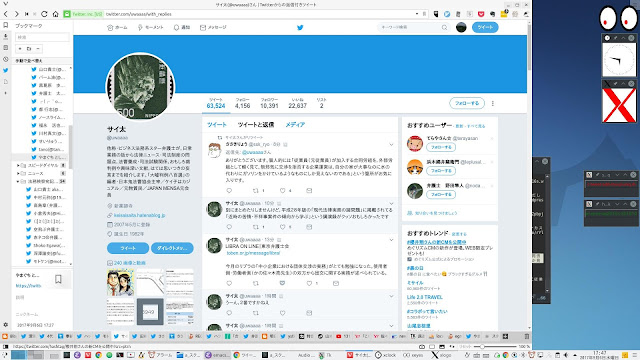Click the Evernote elephant extension icon
The width and height of the screenshot is (640, 360).
point(492,14)
